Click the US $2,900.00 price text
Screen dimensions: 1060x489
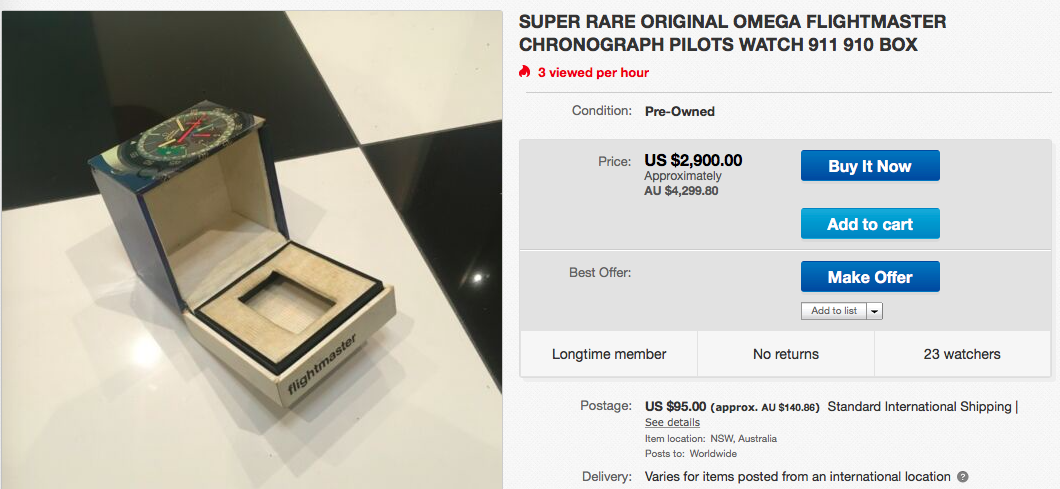point(693,160)
